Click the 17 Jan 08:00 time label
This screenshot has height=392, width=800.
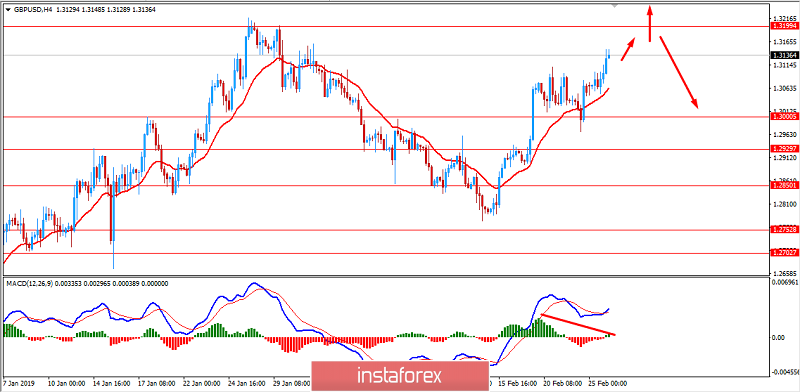pos(156,383)
